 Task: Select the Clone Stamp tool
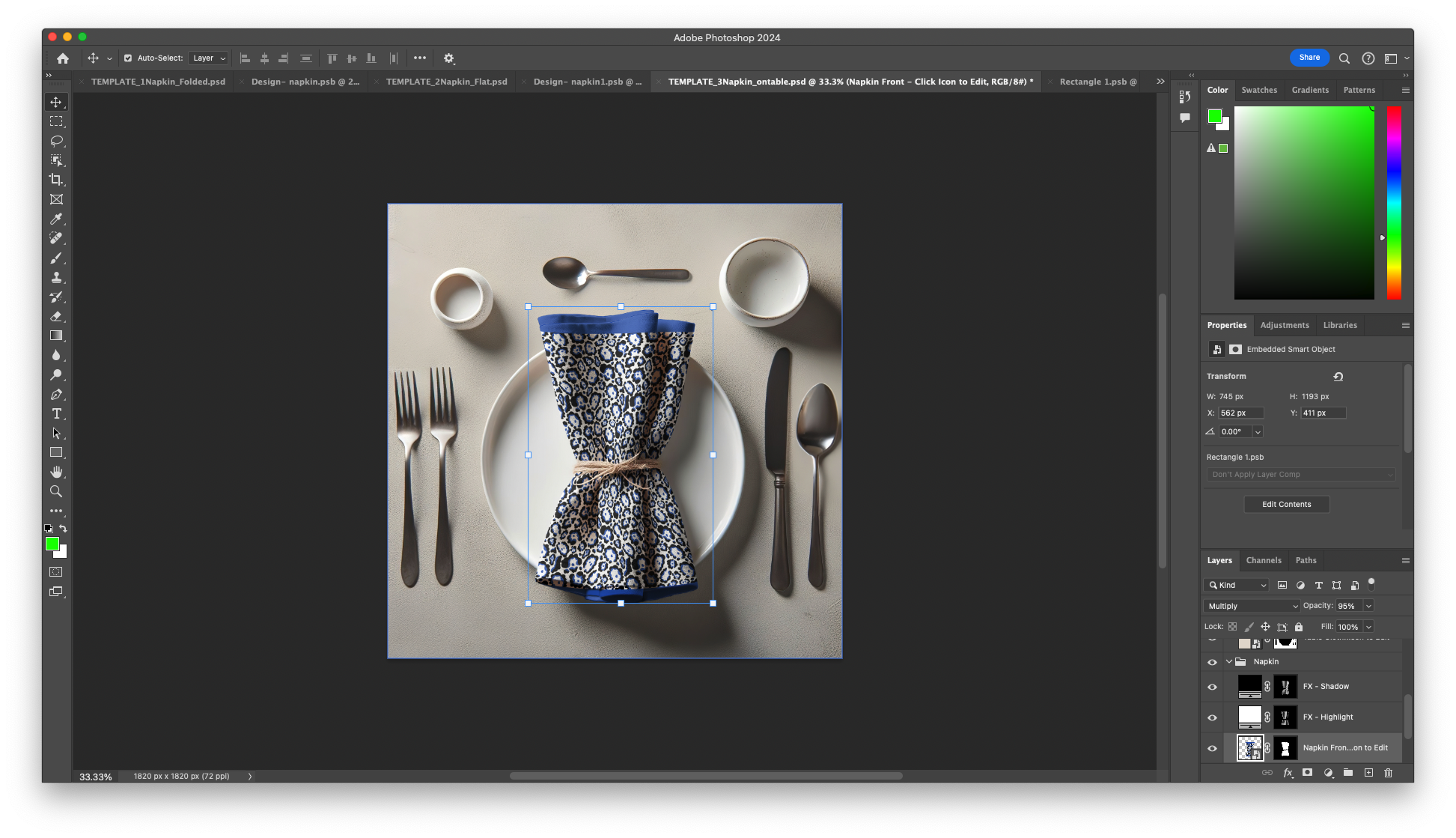[56, 277]
